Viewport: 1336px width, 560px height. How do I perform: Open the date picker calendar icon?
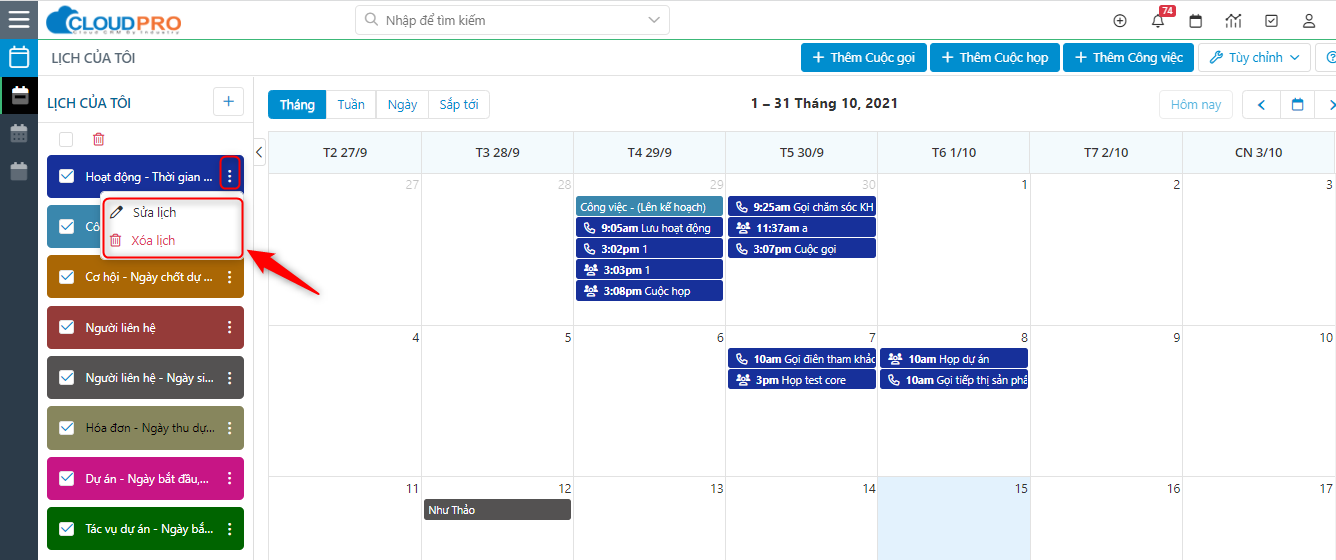click(x=1298, y=105)
